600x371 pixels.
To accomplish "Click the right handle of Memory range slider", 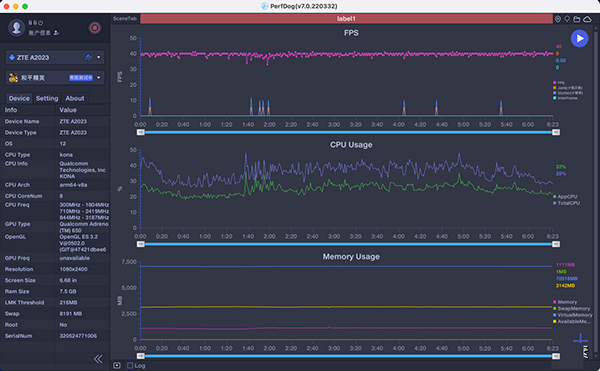I will coord(556,356).
